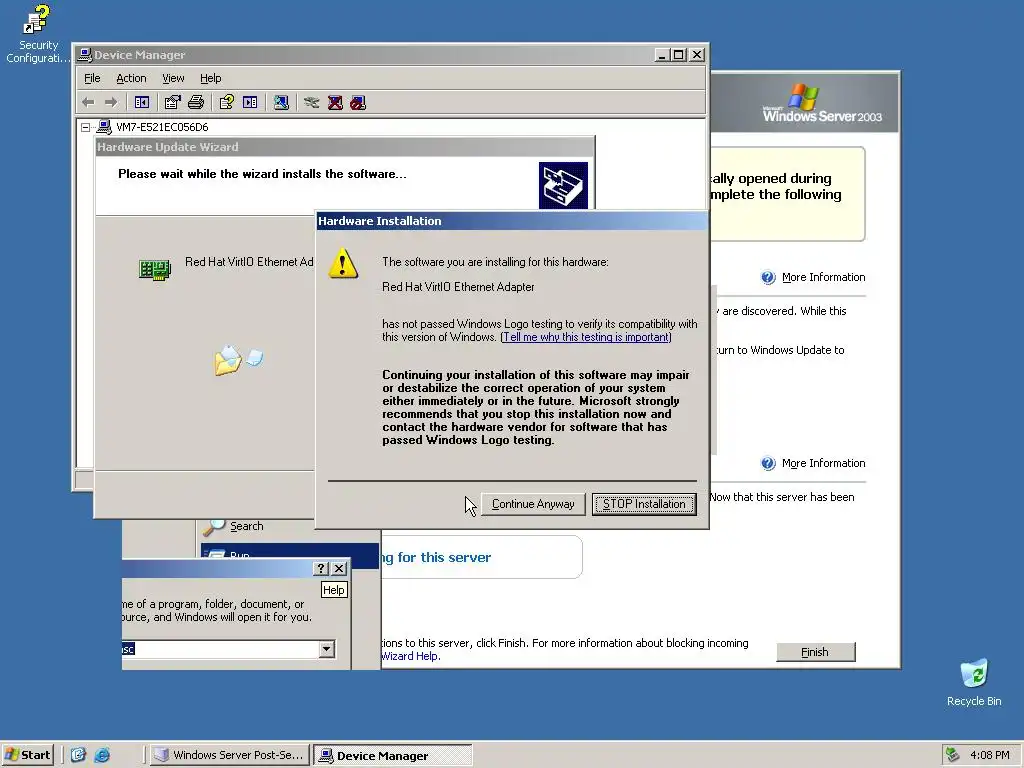Open the Wizard Help link in Post-Setup window
Screen dimensions: 1024x768
tap(411, 656)
